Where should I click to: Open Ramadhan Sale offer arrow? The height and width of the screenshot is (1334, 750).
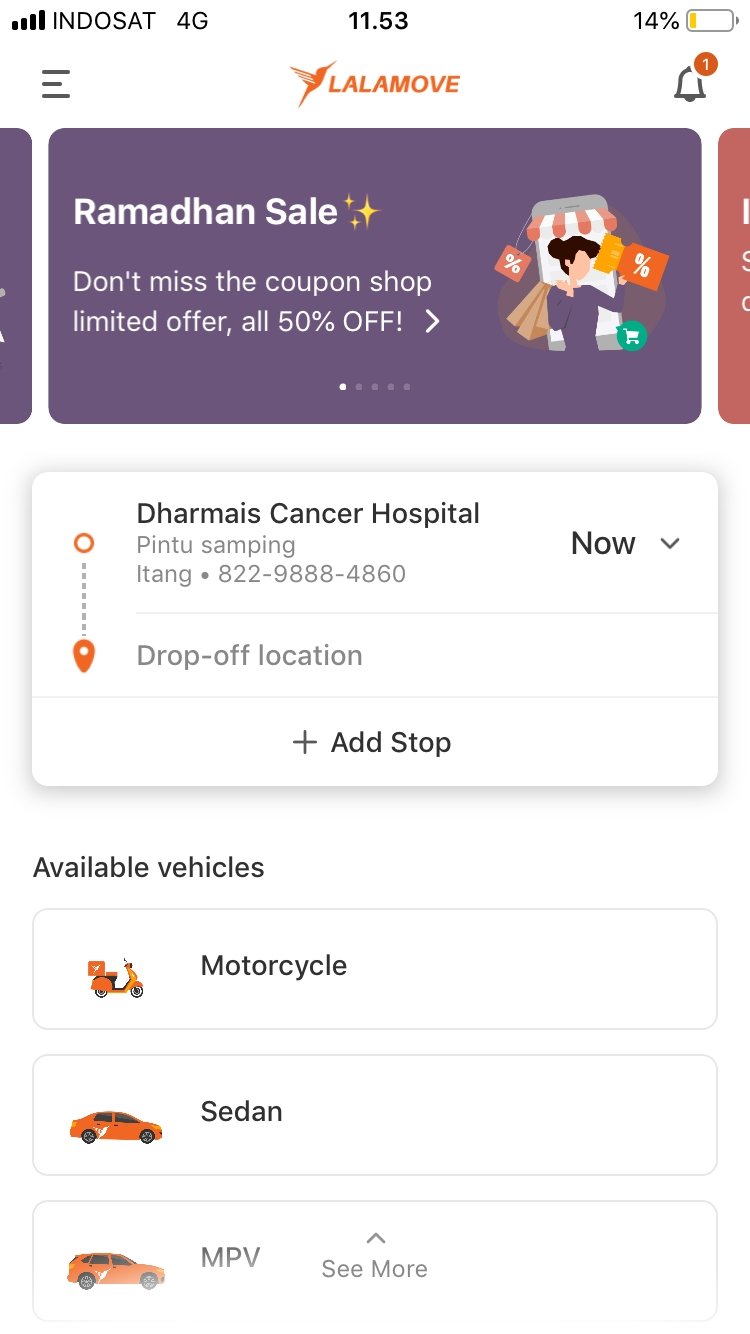pyautogui.click(x=432, y=321)
